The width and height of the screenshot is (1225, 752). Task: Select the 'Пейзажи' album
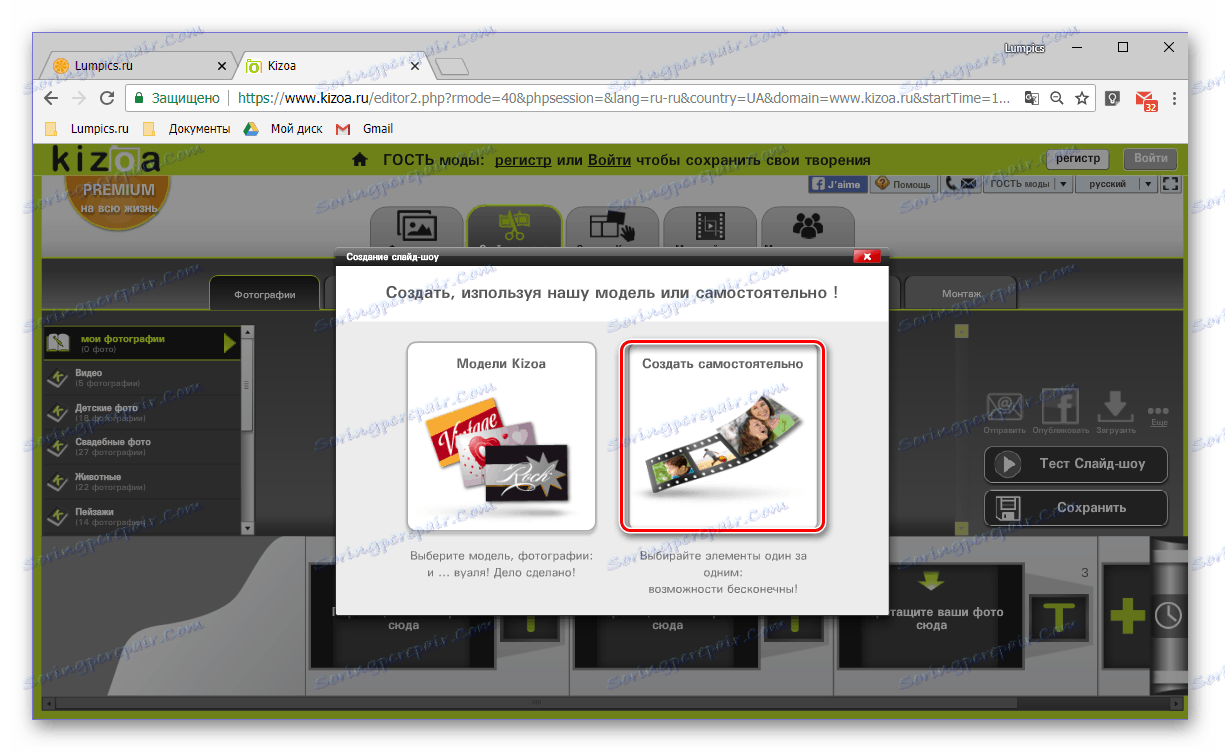pyautogui.click(x=143, y=515)
